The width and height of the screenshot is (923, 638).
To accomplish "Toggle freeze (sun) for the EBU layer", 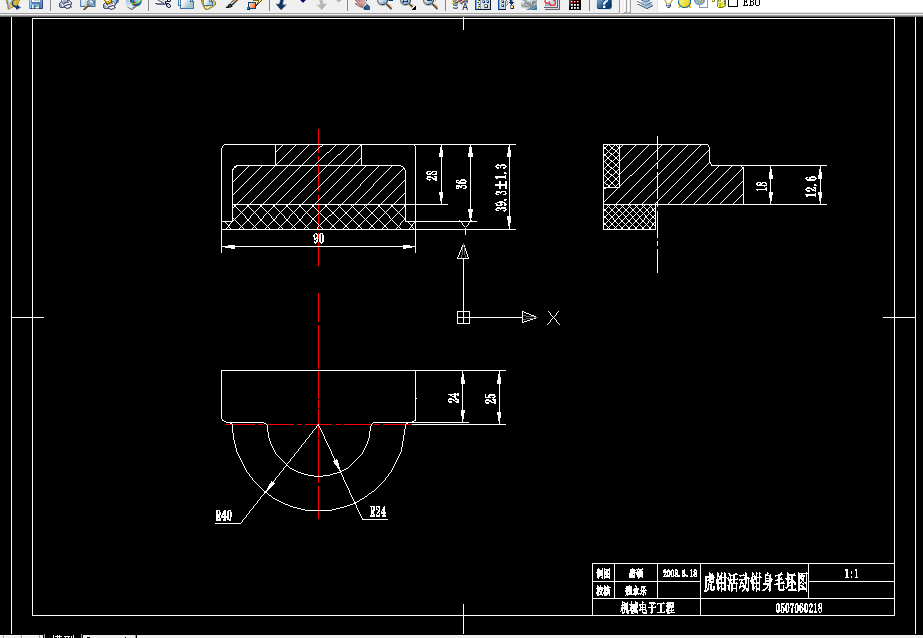I will 684,3.
